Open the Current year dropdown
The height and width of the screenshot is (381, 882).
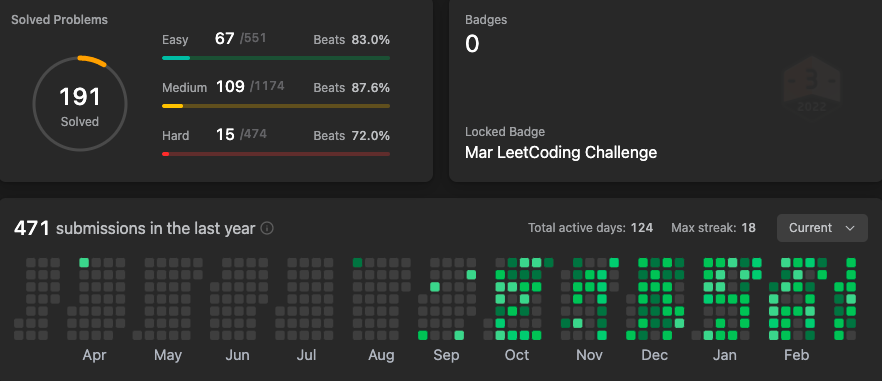[822, 228]
